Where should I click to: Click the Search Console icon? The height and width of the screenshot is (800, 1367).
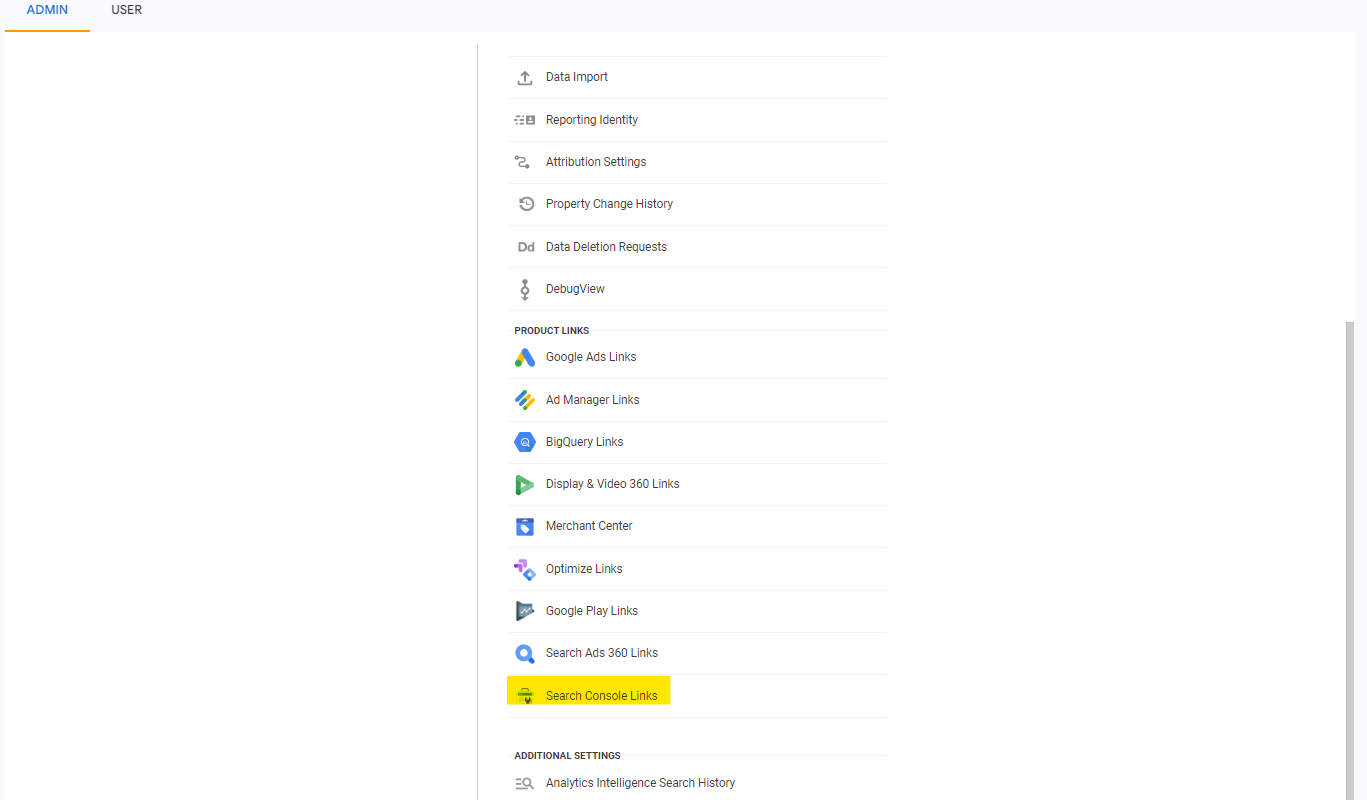[525, 696]
